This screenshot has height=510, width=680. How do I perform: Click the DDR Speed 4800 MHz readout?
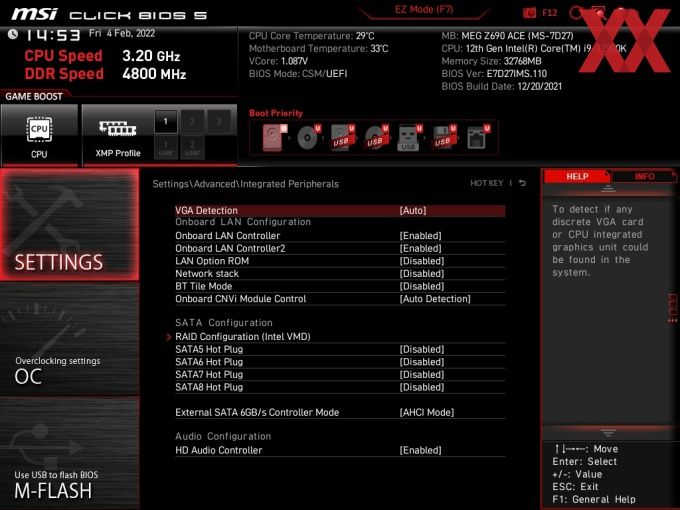pyautogui.click(x=105, y=74)
